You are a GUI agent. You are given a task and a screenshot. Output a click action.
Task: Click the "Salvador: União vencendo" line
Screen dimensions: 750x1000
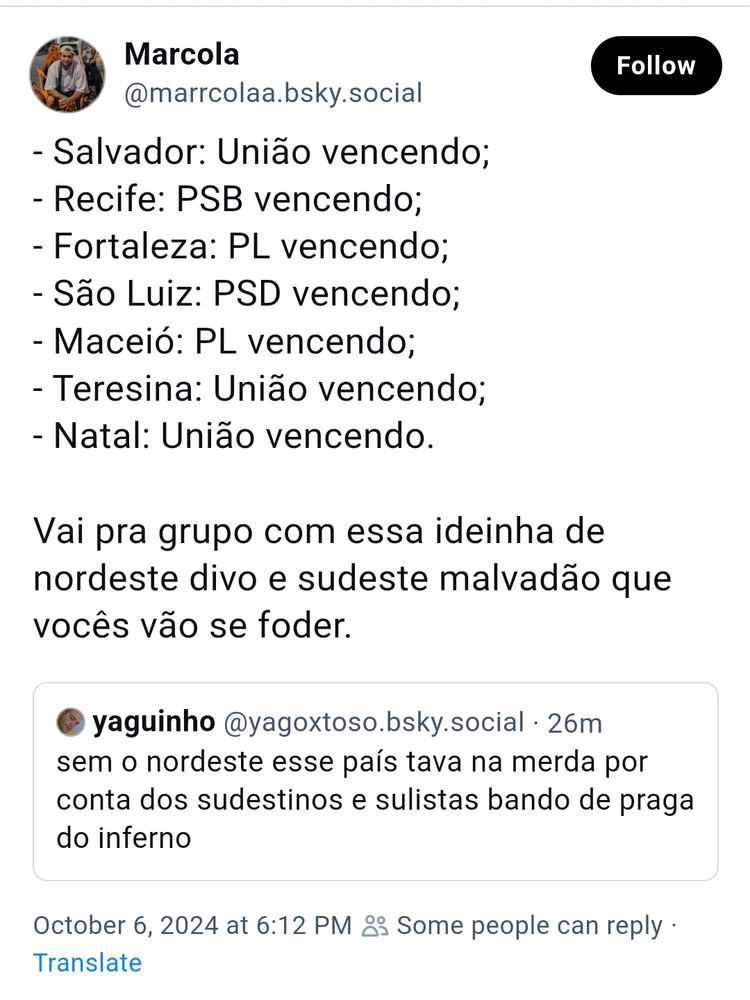(261, 152)
